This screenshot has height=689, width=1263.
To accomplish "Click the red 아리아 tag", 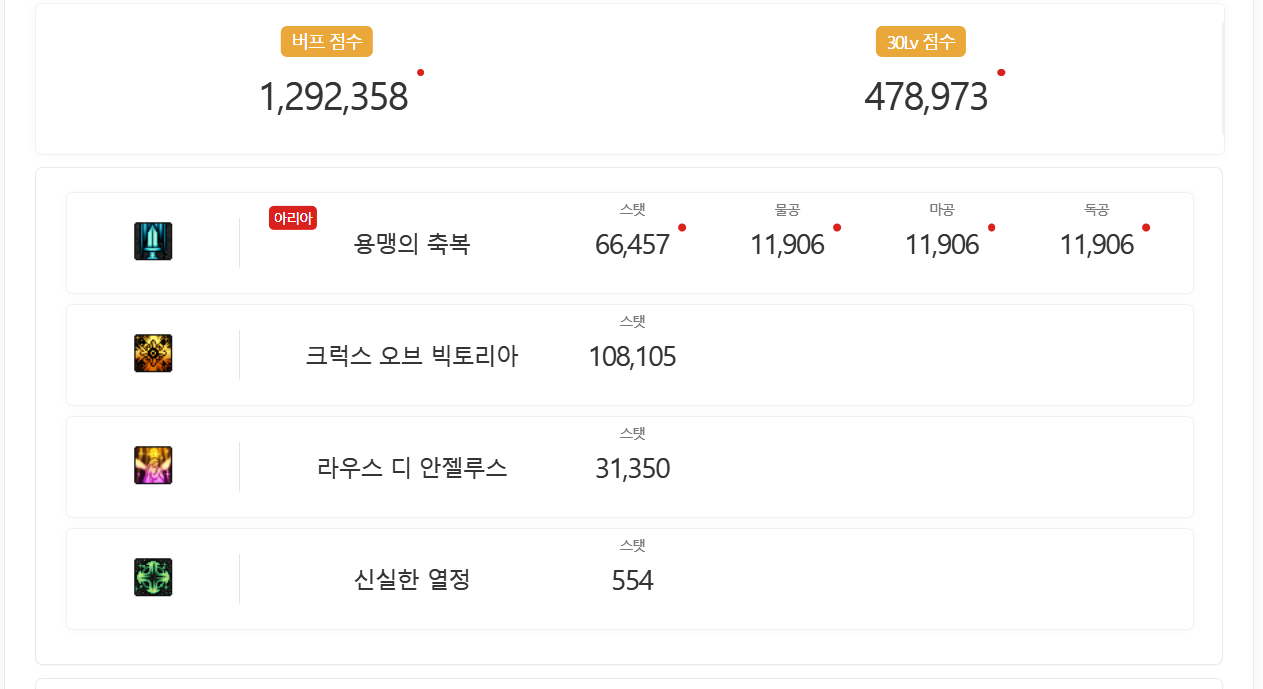I will [293, 218].
